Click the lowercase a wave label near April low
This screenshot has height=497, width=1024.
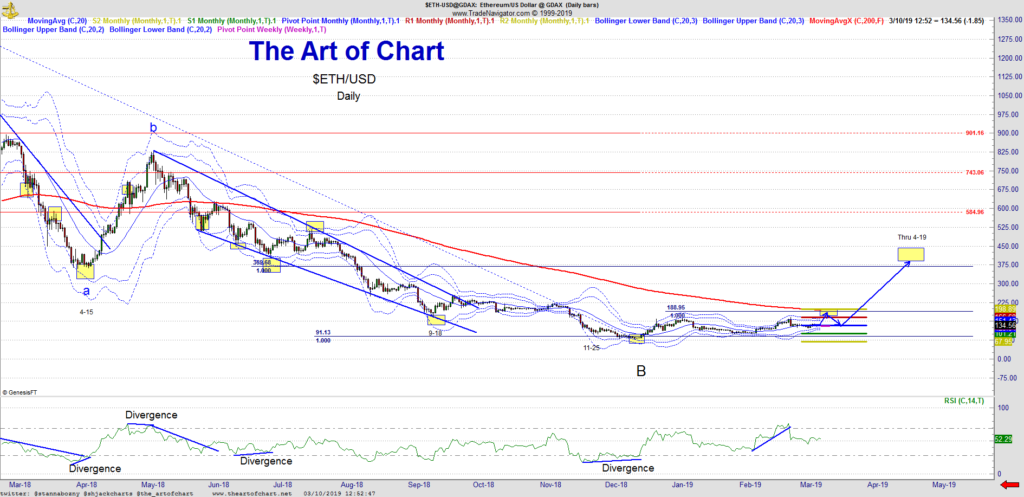(x=86, y=291)
